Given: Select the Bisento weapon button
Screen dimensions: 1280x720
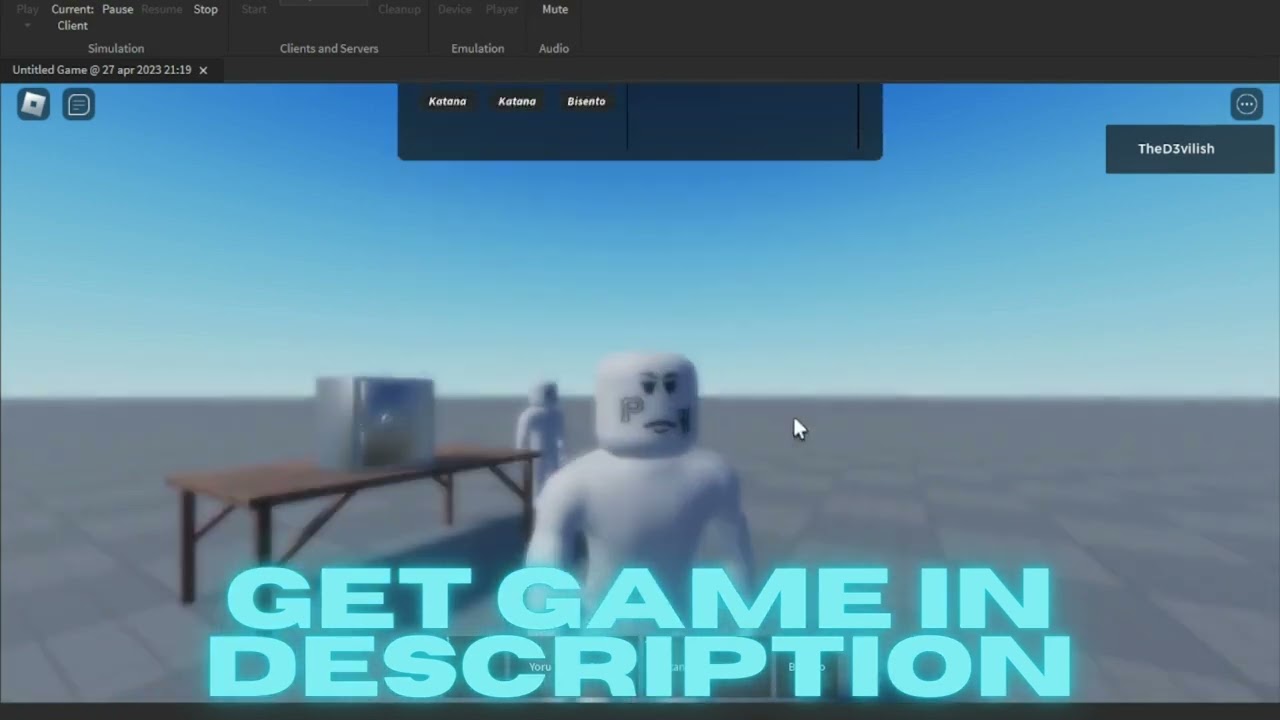Looking at the screenshot, I should coord(586,101).
